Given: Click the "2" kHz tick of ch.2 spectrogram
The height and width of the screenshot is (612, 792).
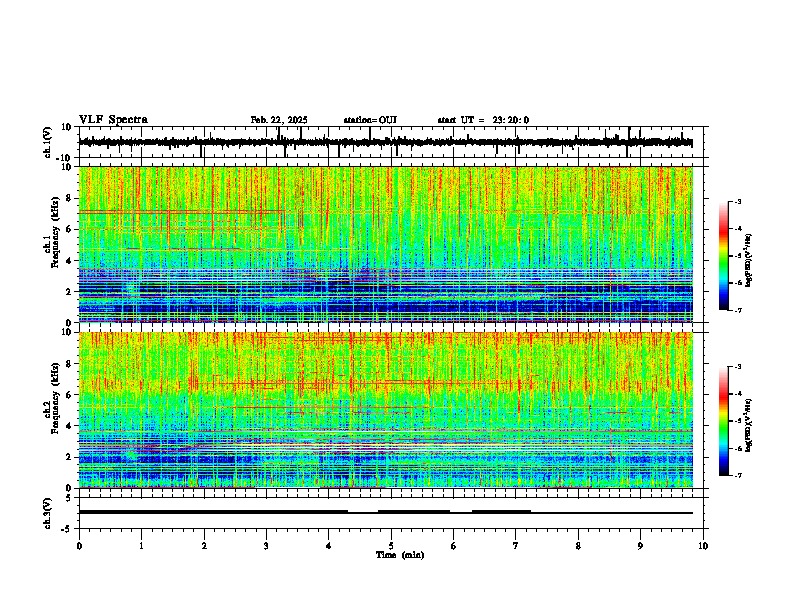Looking at the screenshot, I should click(70, 457).
